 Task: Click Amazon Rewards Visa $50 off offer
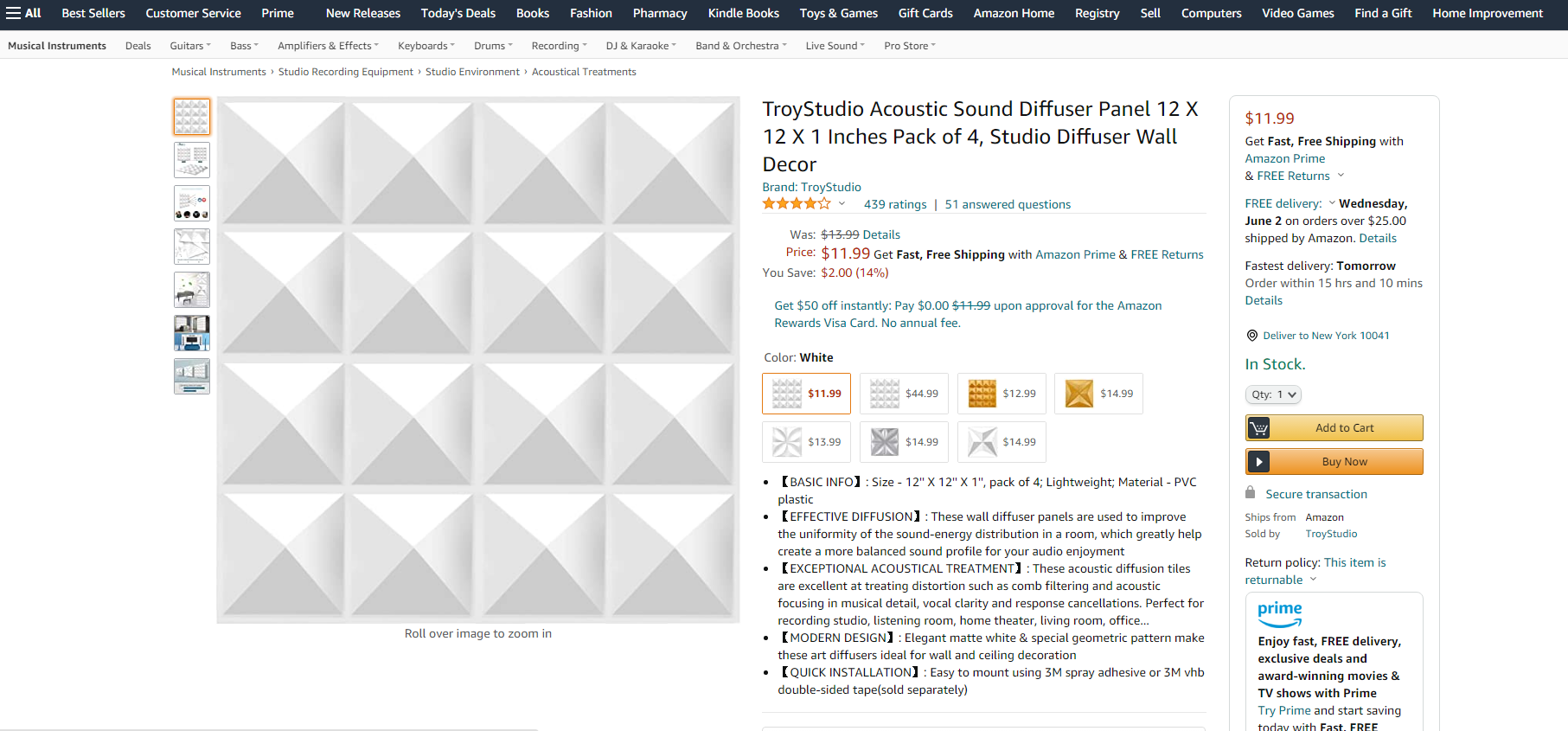pos(968,314)
